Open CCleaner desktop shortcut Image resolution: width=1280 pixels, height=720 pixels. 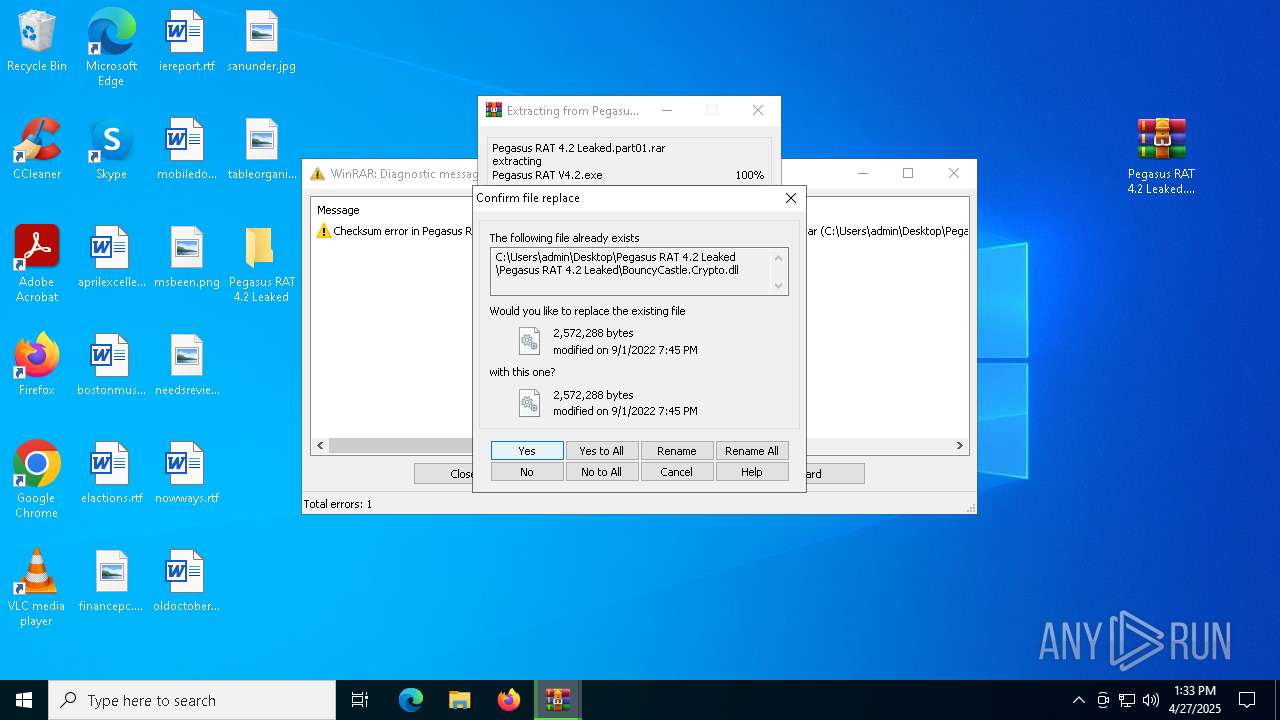tap(37, 149)
